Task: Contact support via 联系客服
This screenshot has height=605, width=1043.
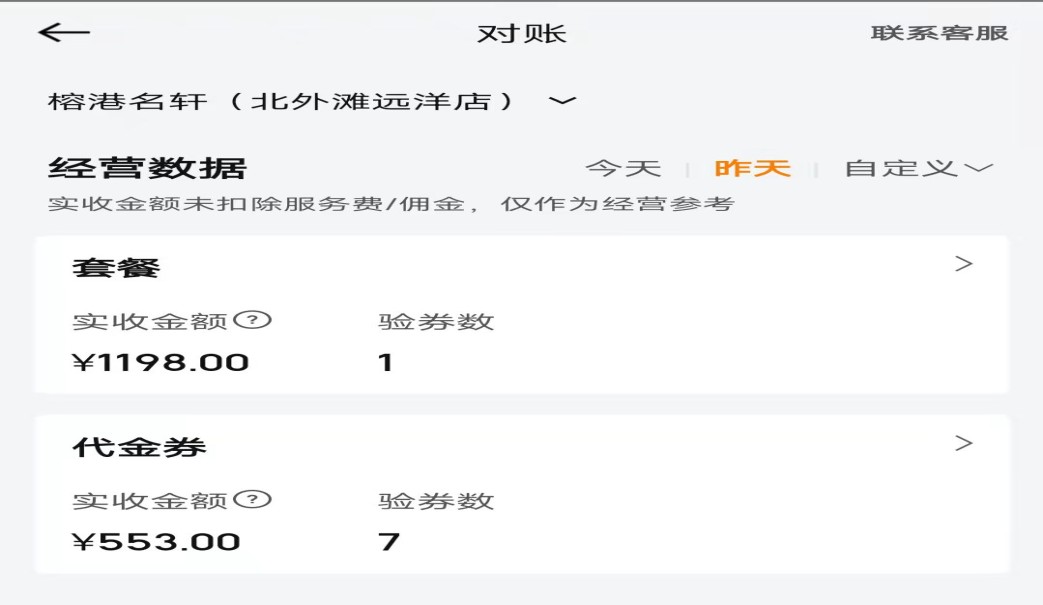Action: click(939, 33)
